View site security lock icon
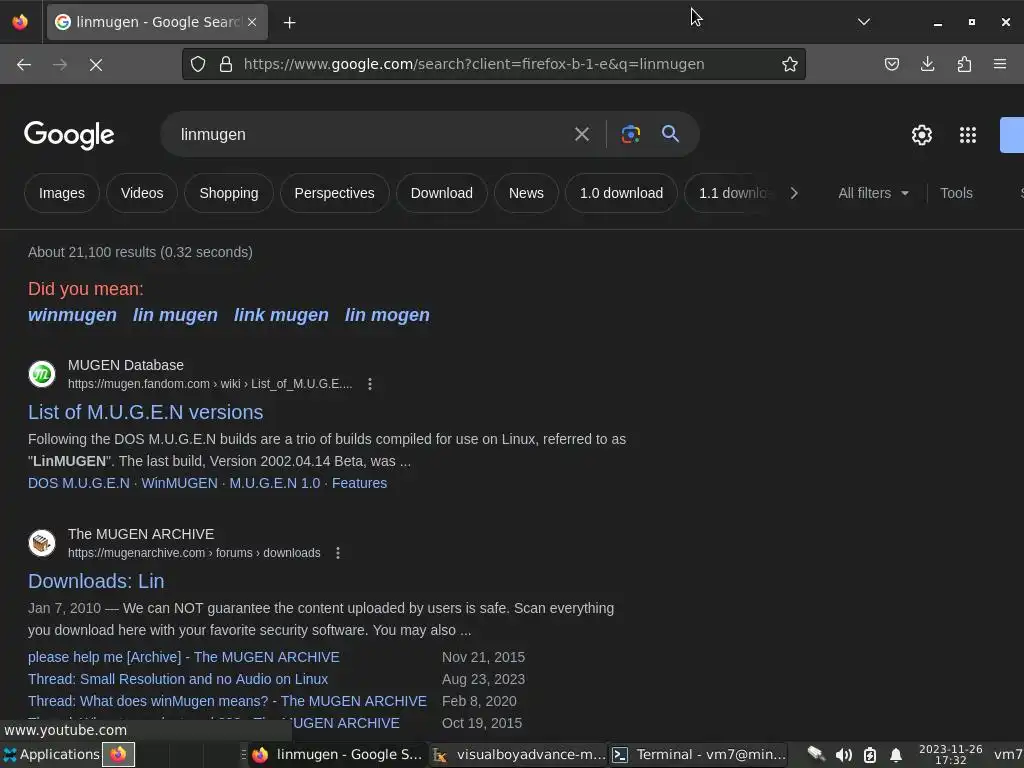This screenshot has width=1024, height=768. (226, 64)
